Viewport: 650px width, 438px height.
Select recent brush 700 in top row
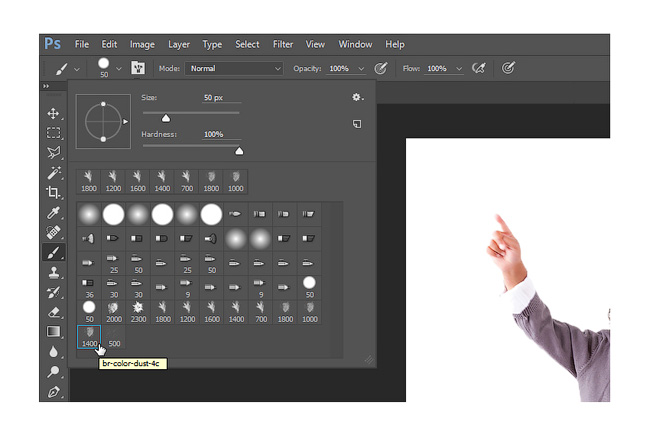(187, 181)
